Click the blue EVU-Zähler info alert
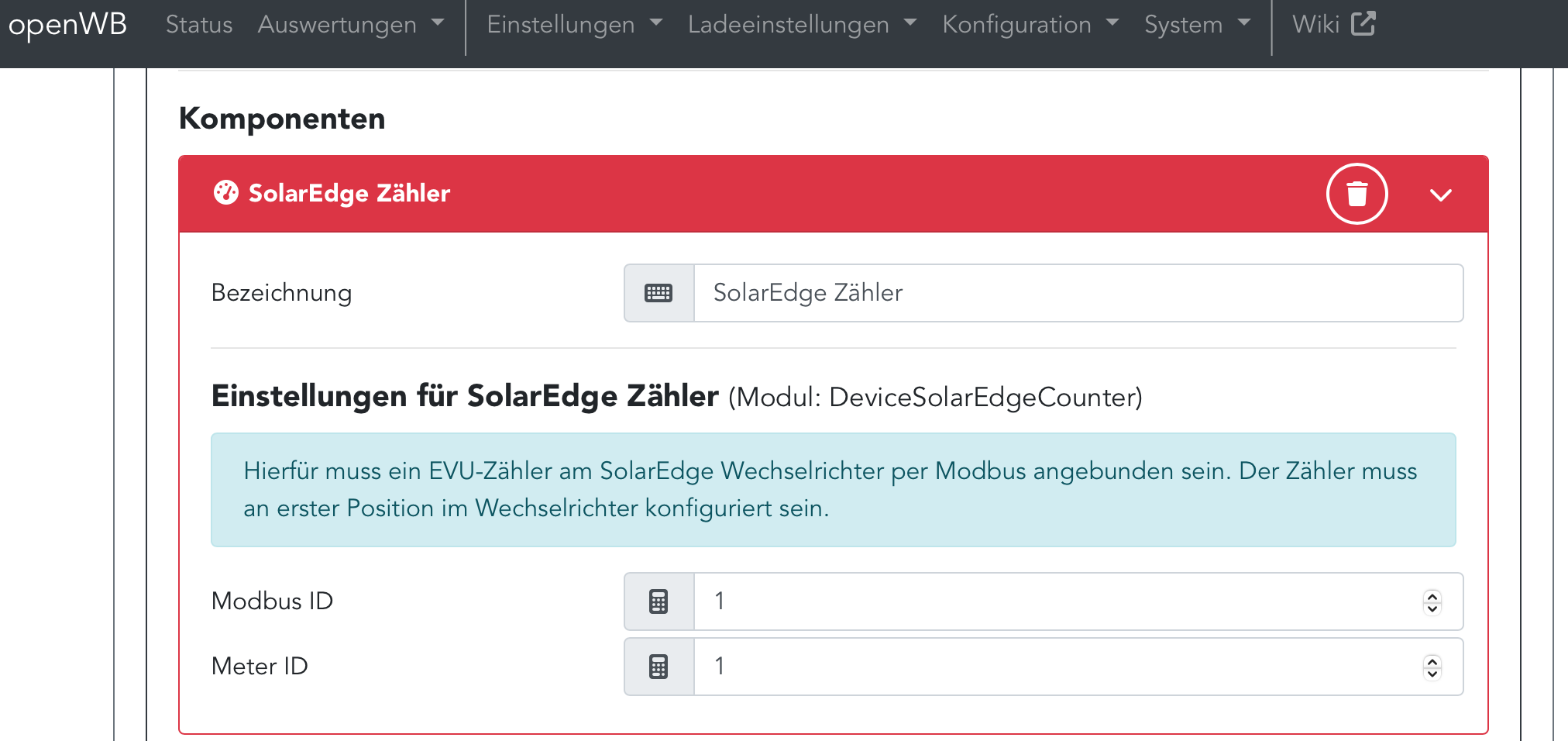Image resolution: width=1568 pixels, height=741 pixels. pos(833,490)
